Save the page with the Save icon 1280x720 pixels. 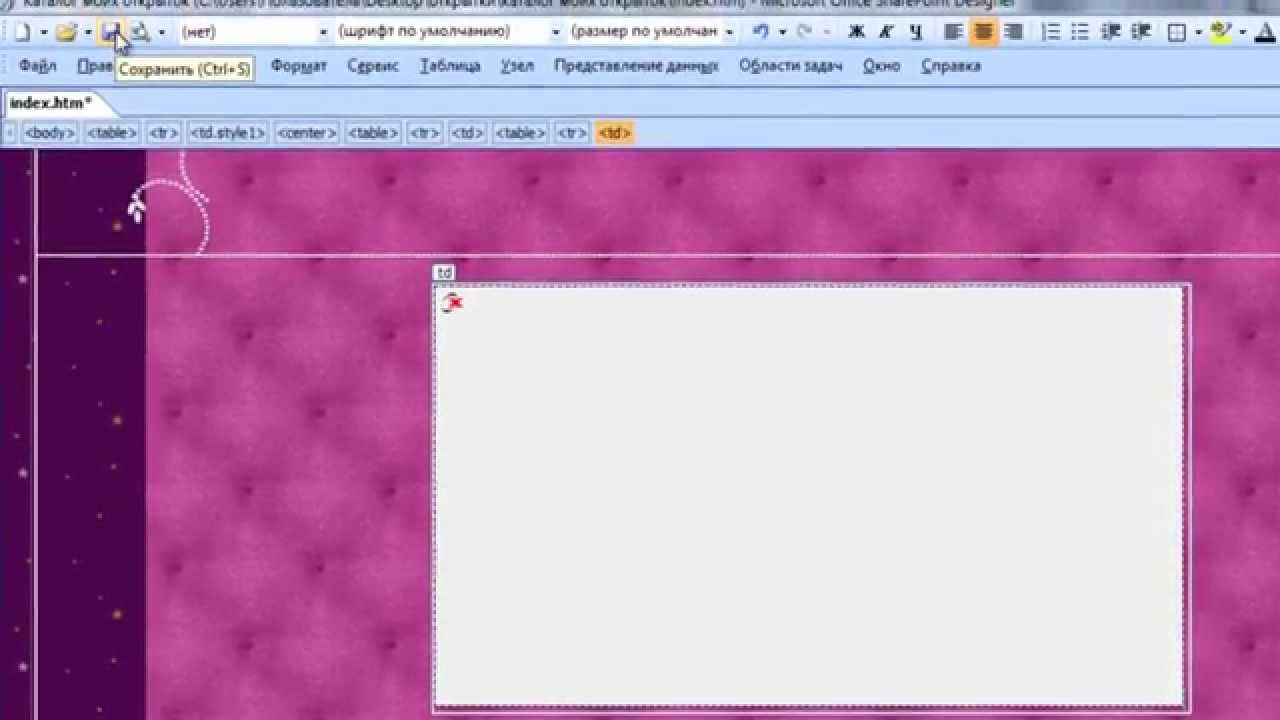click(110, 32)
